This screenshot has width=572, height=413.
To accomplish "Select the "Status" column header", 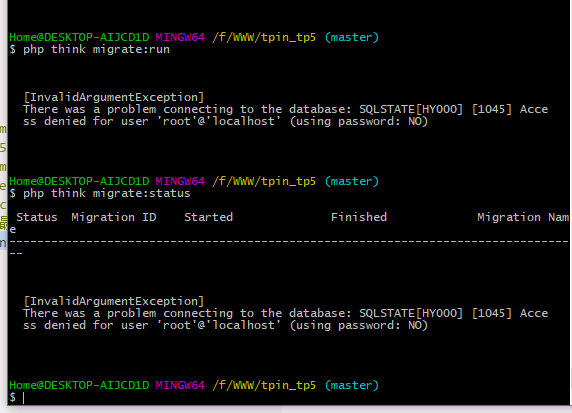I will (x=37, y=217).
